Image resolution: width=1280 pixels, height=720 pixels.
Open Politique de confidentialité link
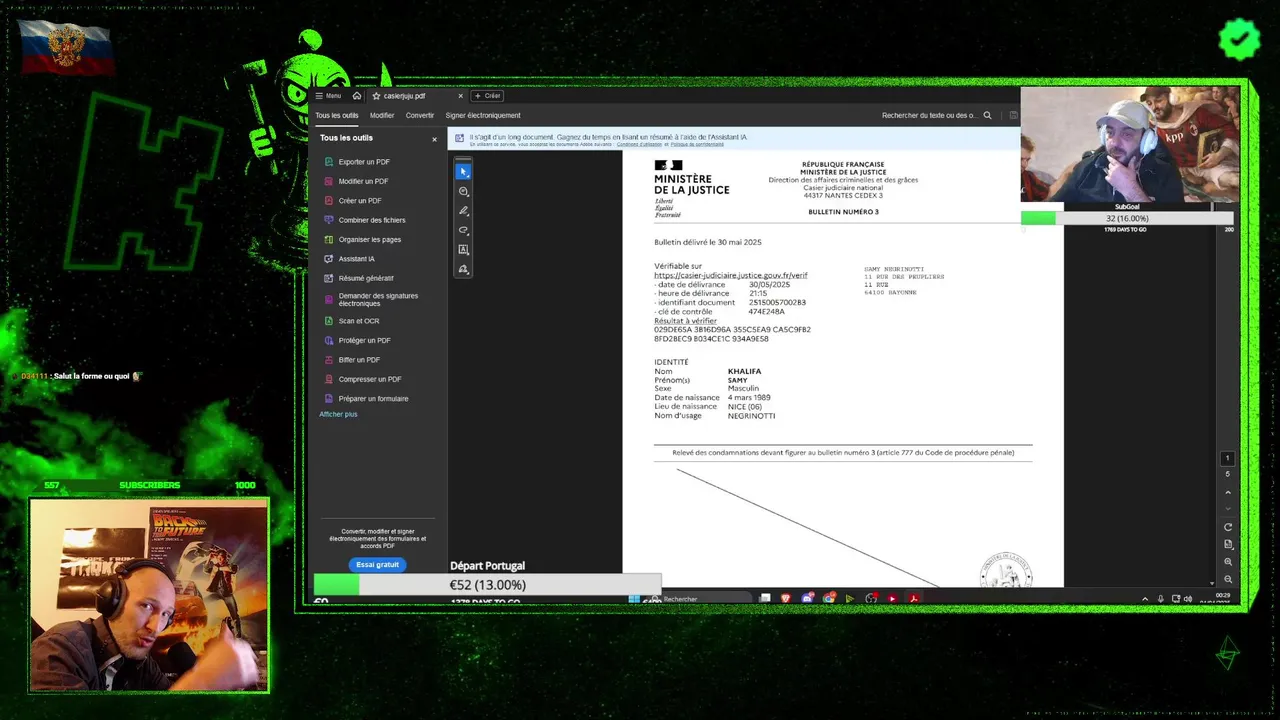click(x=697, y=144)
